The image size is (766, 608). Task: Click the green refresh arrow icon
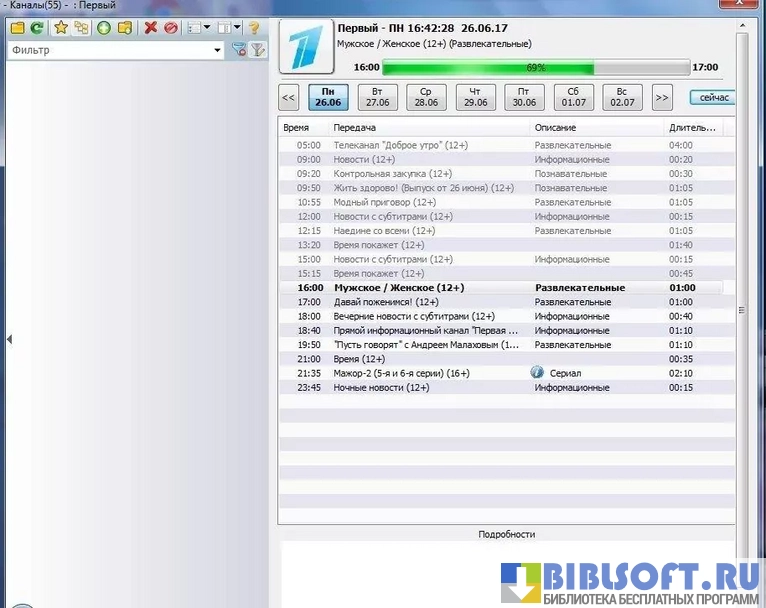click(x=36, y=28)
